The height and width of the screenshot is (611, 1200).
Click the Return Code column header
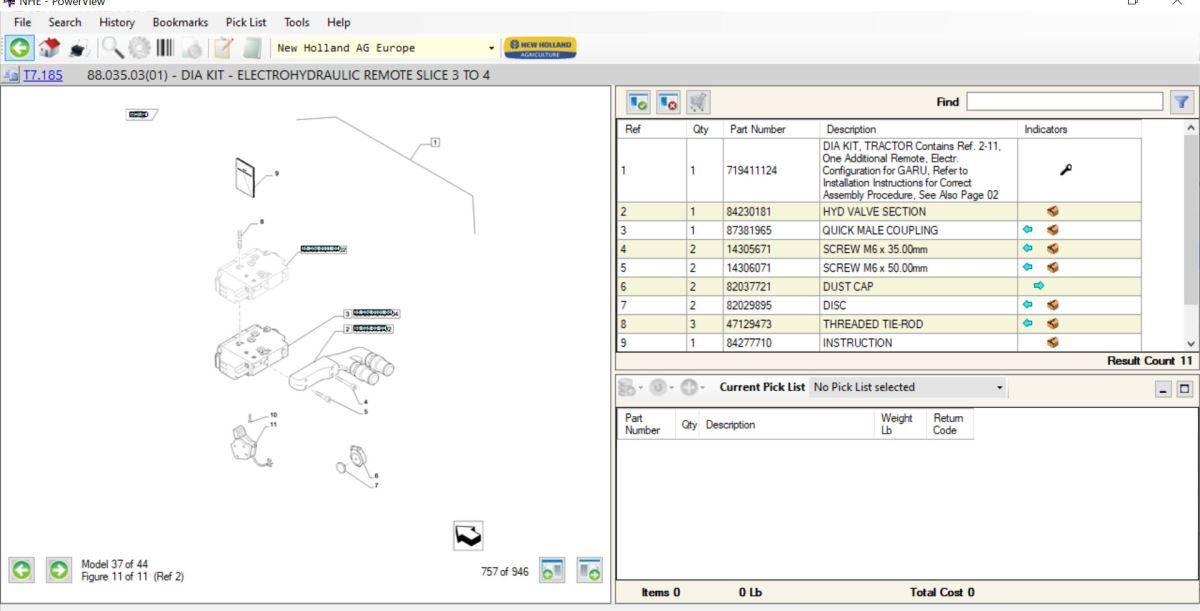click(x=949, y=424)
